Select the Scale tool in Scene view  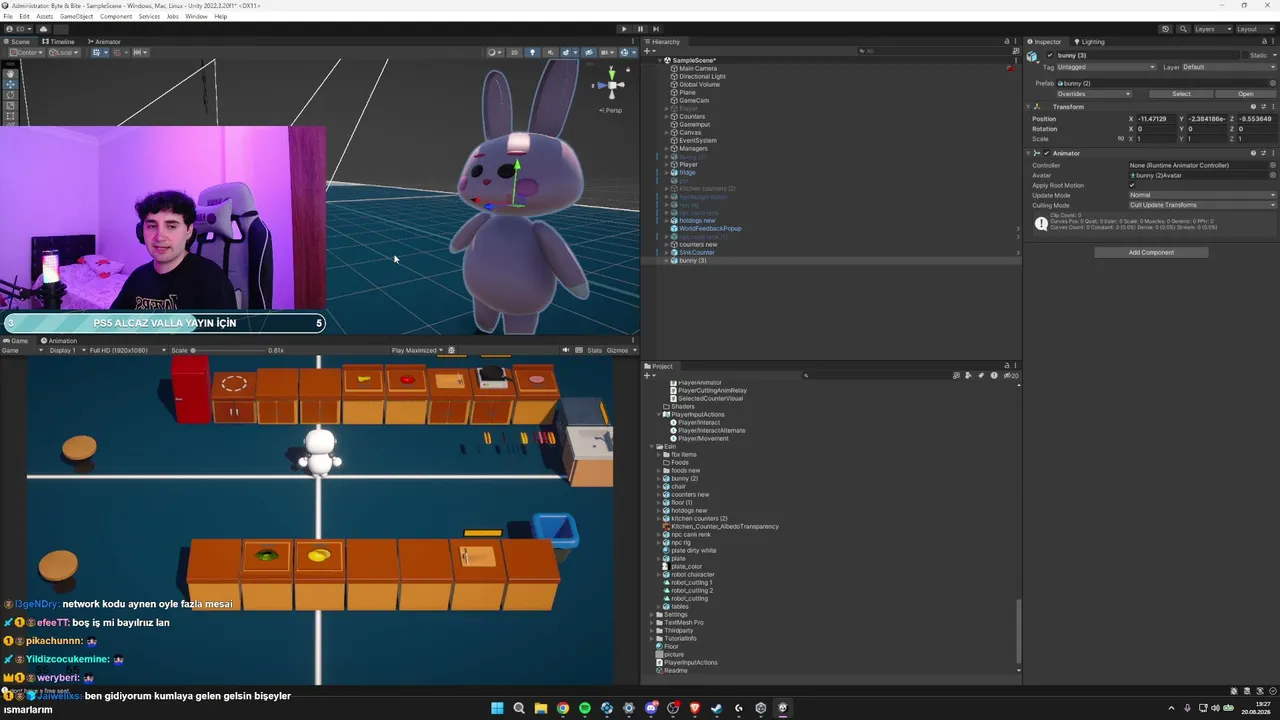[11, 106]
